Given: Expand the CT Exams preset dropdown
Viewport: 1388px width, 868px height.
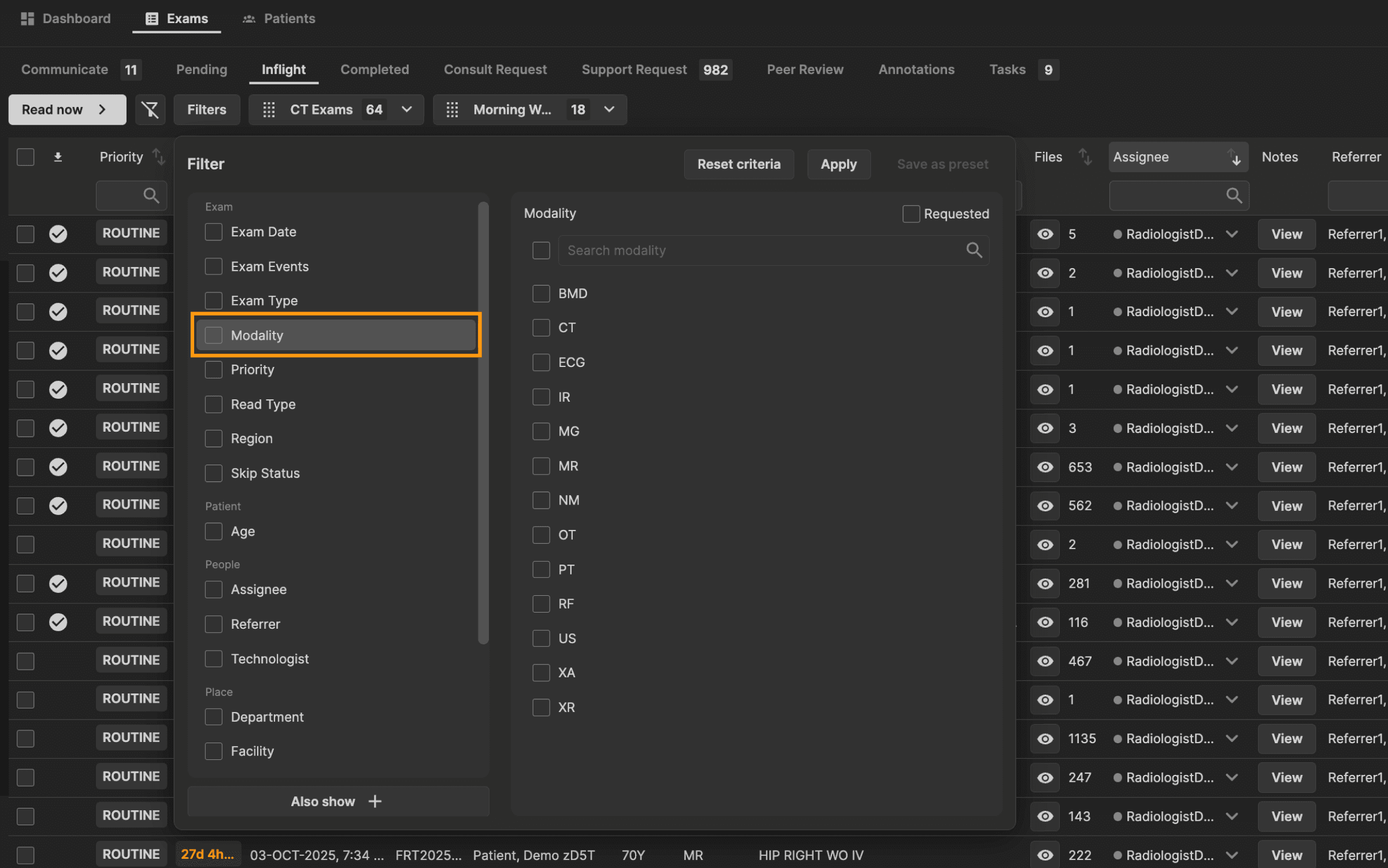Looking at the screenshot, I should click(x=407, y=110).
